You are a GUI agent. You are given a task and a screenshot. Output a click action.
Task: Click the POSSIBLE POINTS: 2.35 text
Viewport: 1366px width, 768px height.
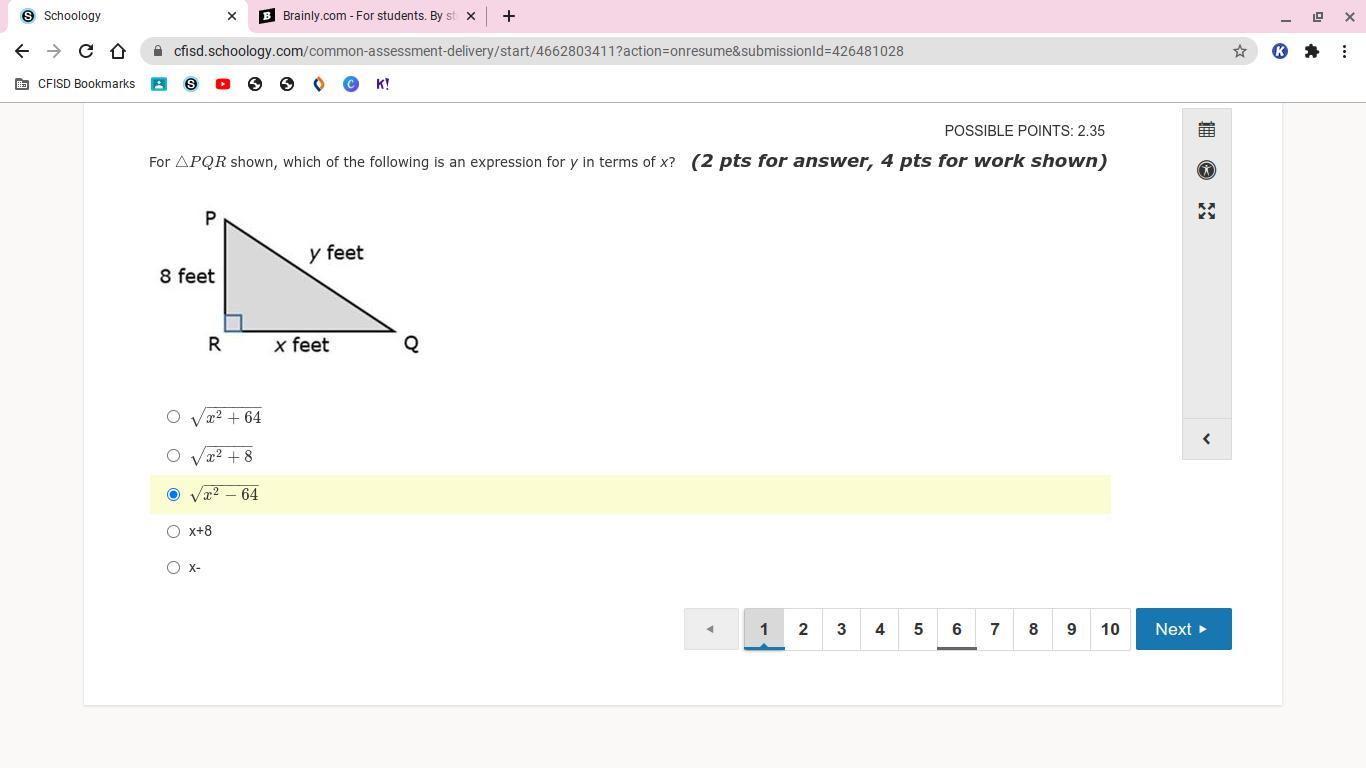coord(1025,131)
